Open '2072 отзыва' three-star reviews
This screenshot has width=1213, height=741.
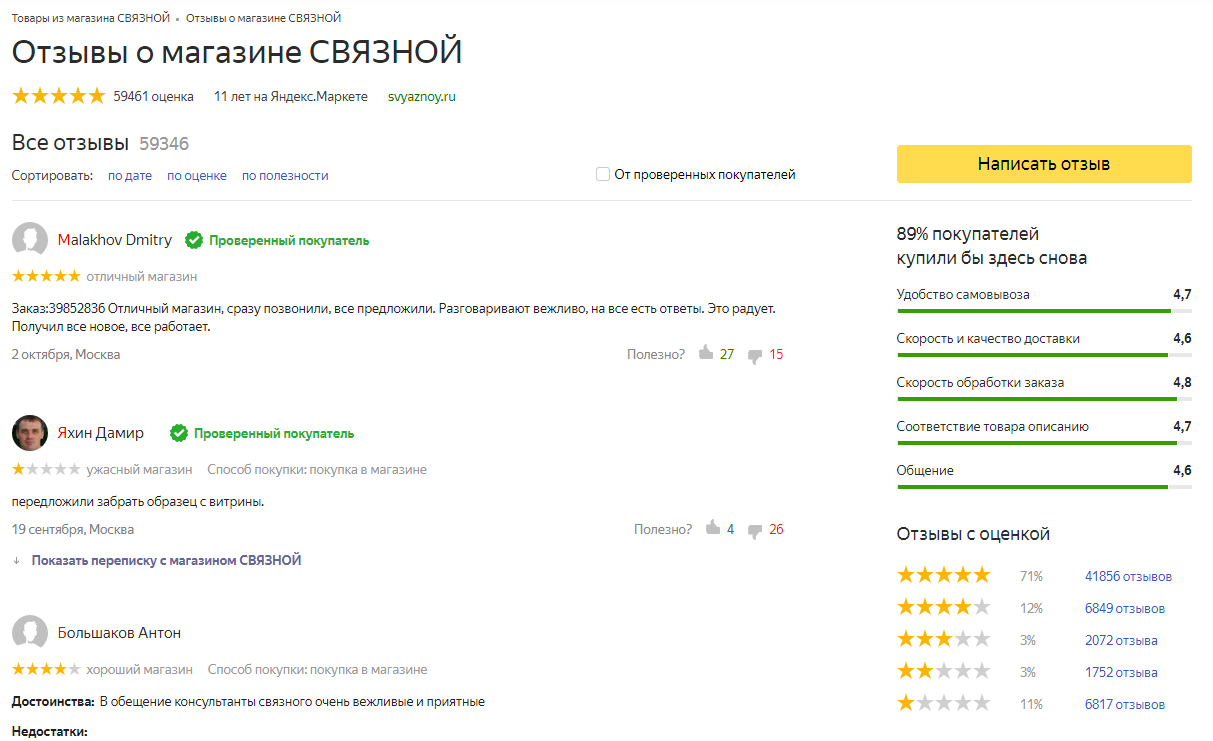tap(1121, 640)
